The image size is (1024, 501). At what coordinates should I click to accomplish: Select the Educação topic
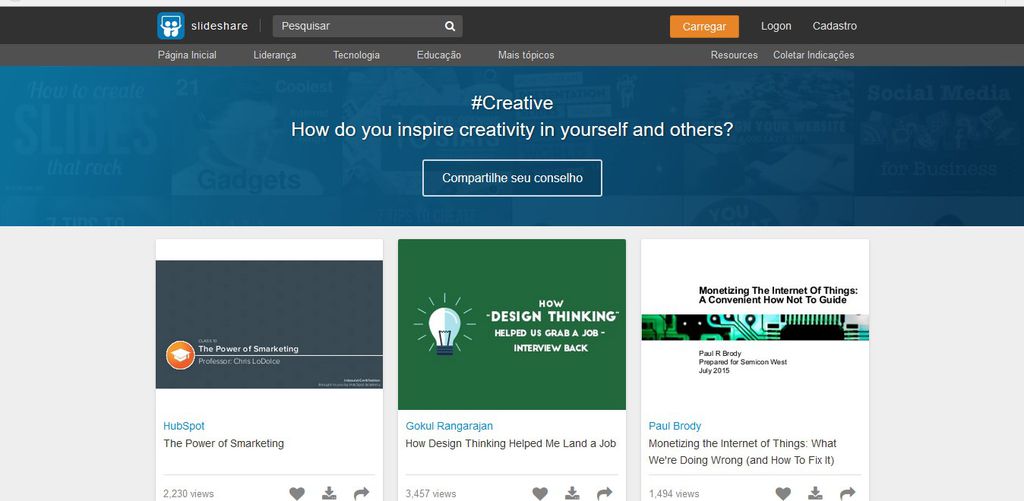pos(439,55)
